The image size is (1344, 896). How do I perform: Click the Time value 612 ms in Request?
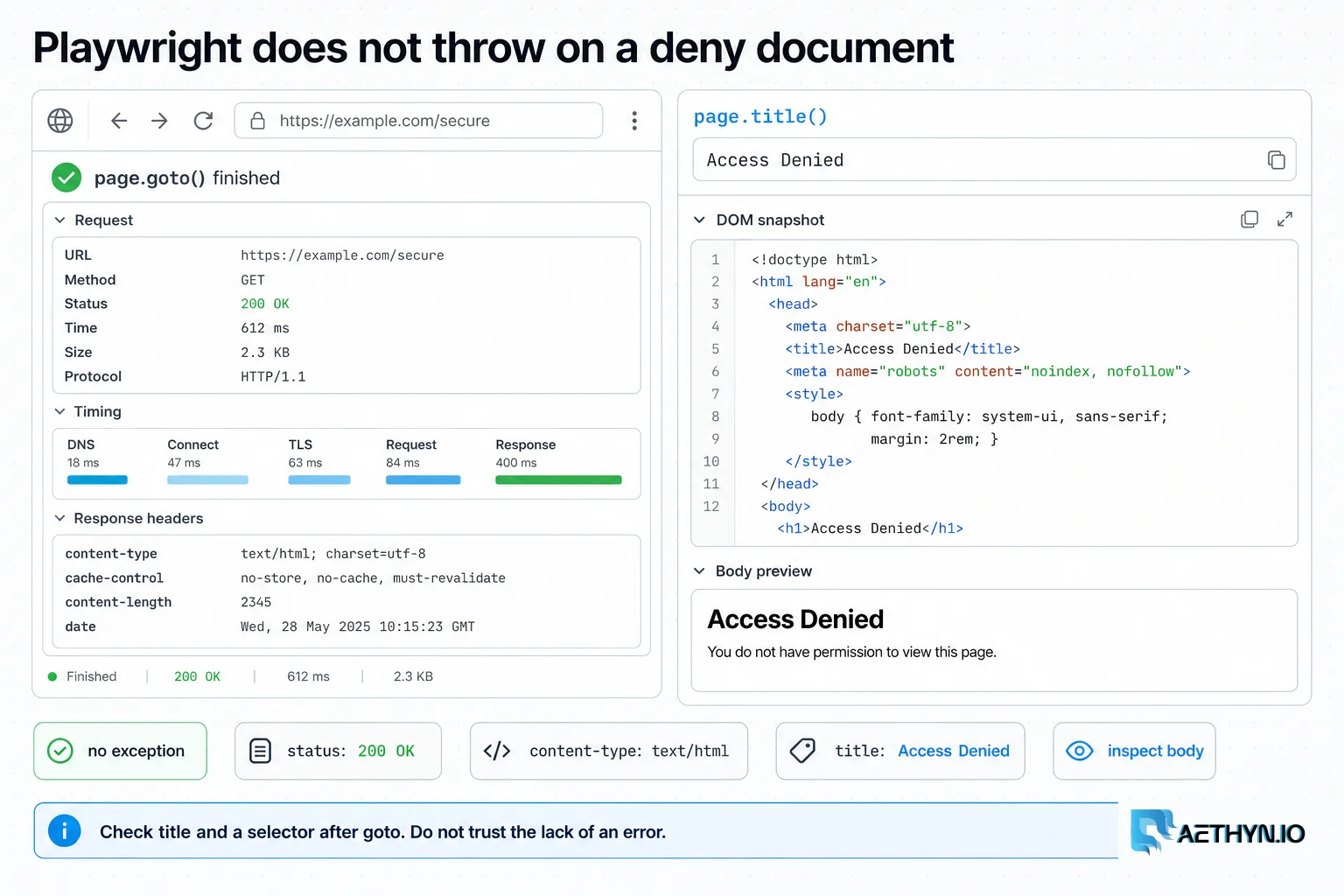click(265, 328)
